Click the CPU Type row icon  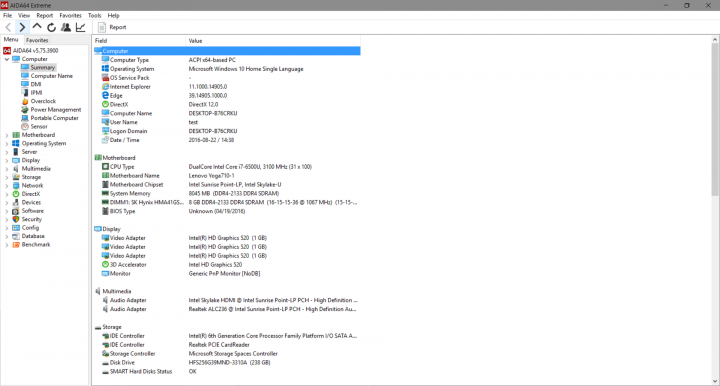coord(105,167)
